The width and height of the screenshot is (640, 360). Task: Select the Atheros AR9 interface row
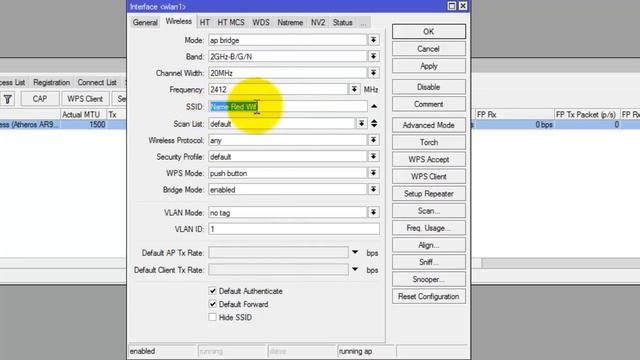pos(63,124)
